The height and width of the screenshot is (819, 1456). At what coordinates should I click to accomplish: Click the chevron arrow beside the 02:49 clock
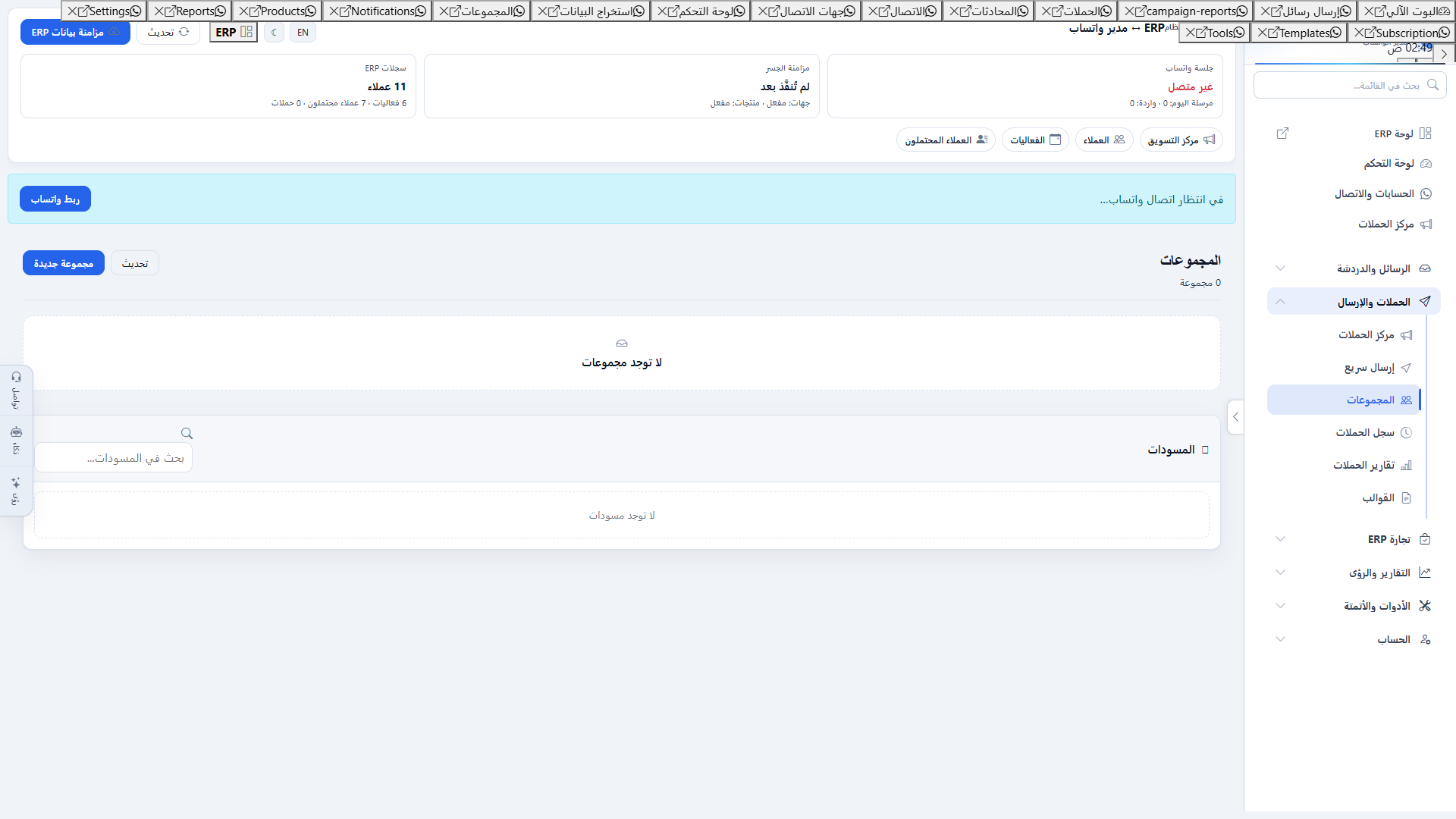coord(1444,55)
